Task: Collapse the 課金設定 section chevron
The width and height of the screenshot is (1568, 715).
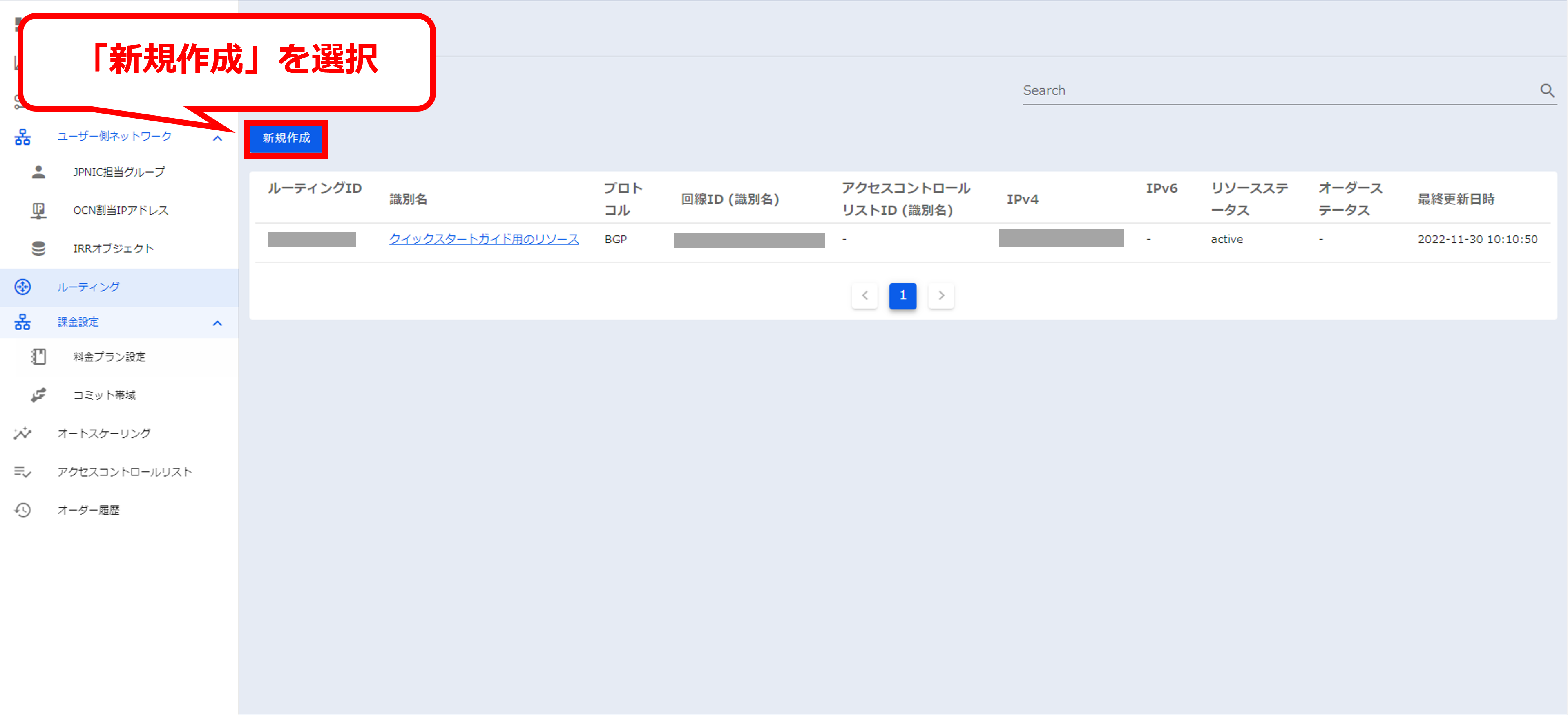Action: [217, 323]
